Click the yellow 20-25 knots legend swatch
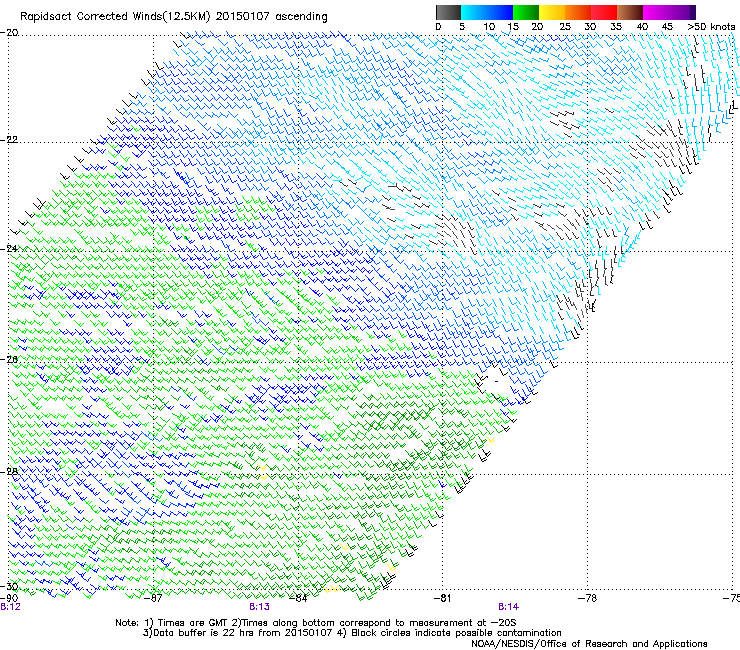Image resolution: width=740 pixels, height=650 pixels. pos(552,12)
